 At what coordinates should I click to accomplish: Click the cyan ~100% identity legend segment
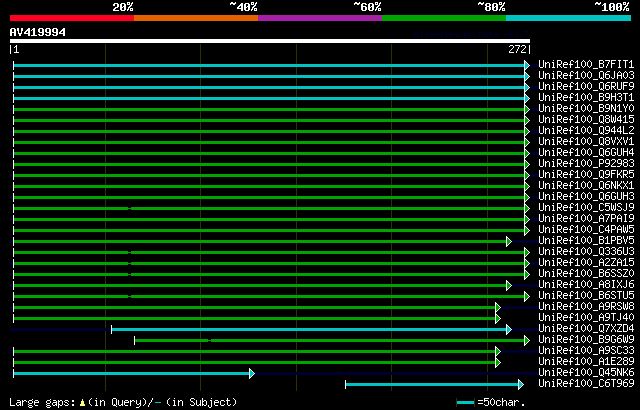(x=569, y=18)
